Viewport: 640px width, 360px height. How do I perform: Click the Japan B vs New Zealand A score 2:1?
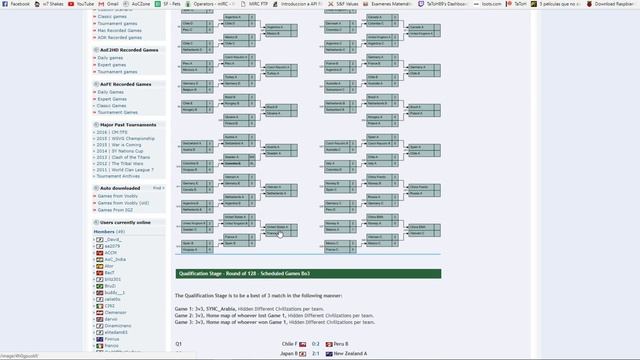tap(316, 354)
